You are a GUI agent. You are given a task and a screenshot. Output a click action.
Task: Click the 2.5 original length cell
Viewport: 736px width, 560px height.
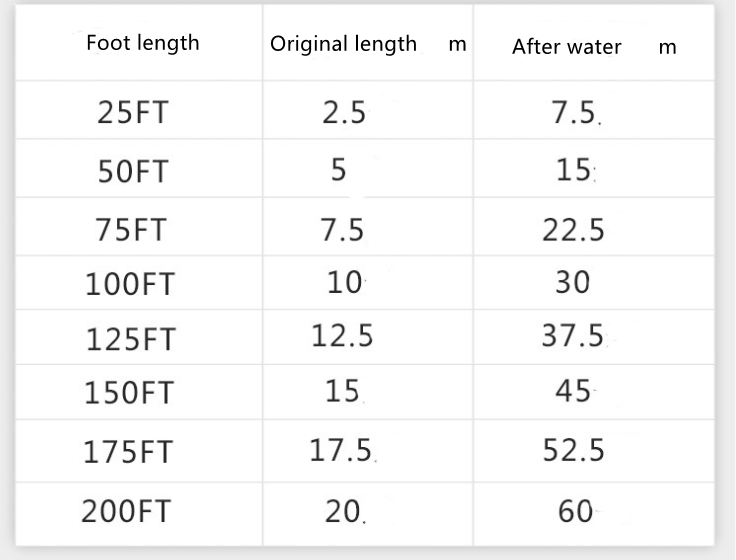[344, 113]
